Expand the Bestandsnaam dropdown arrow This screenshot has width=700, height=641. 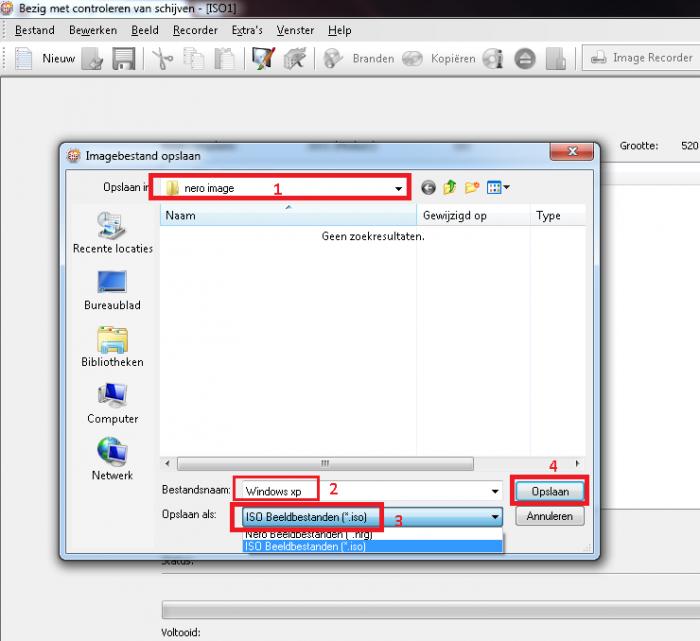click(x=495, y=491)
